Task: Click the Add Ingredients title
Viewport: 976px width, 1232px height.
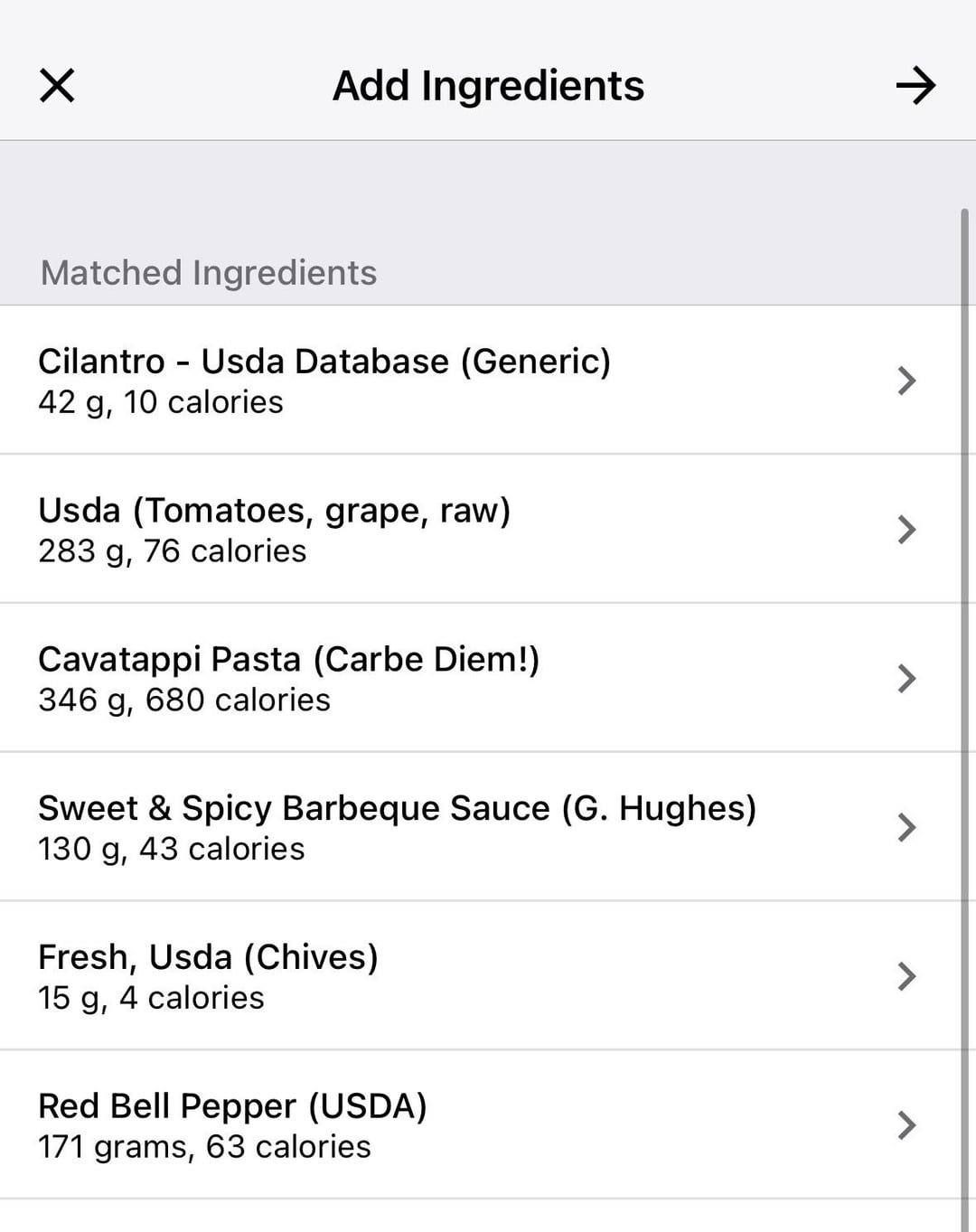Action: coord(488,86)
